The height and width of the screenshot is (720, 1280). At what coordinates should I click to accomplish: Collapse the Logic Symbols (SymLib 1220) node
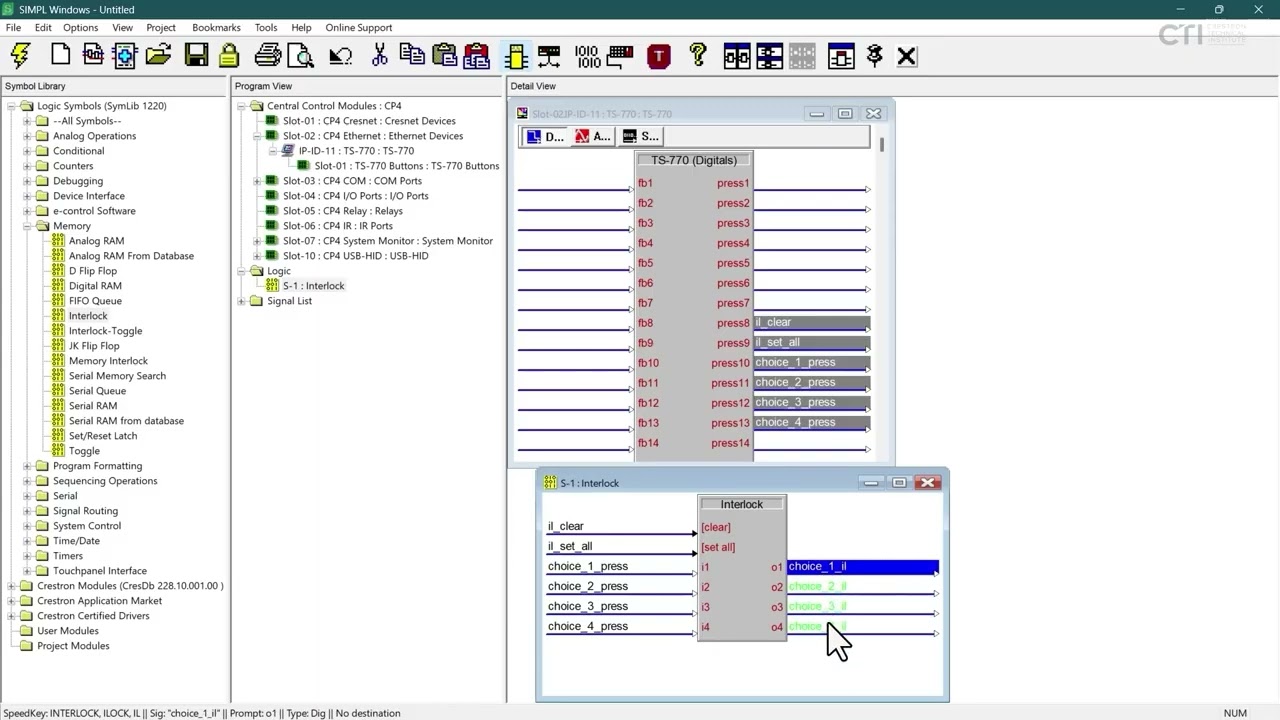(12, 106)
